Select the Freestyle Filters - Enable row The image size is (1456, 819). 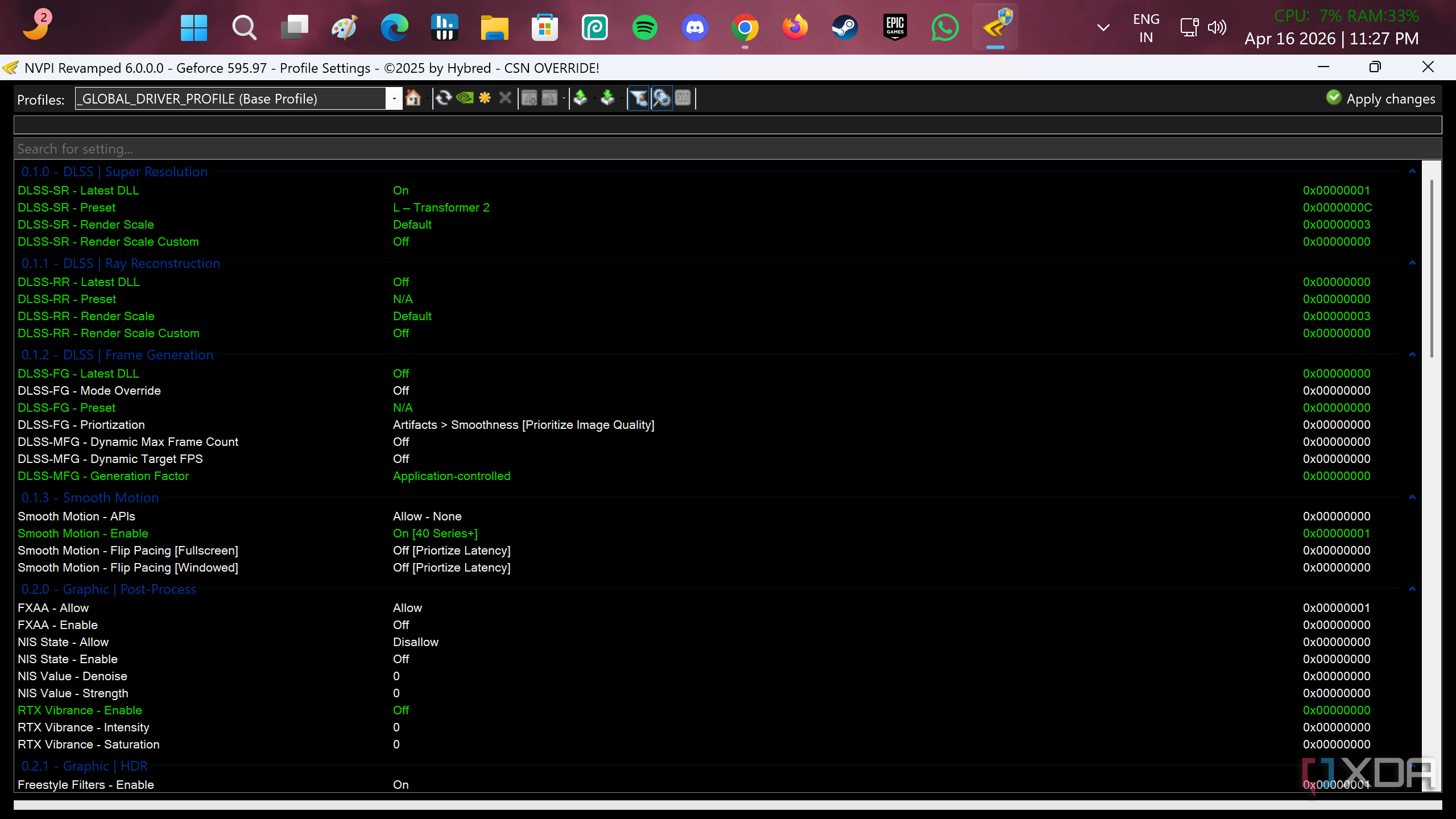(x=717, y=785)
